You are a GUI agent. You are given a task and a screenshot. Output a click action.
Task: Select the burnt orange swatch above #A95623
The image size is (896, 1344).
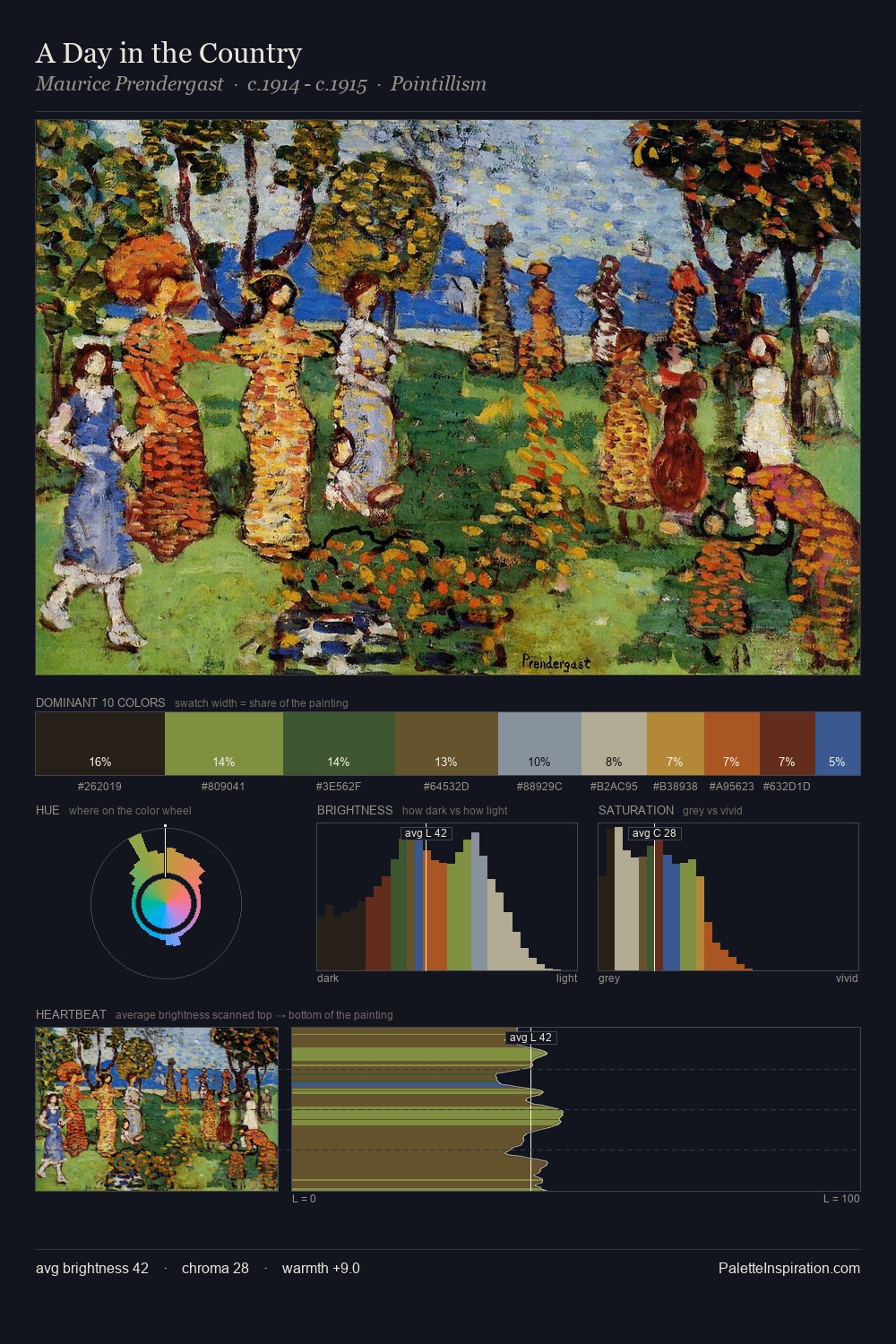732,744
